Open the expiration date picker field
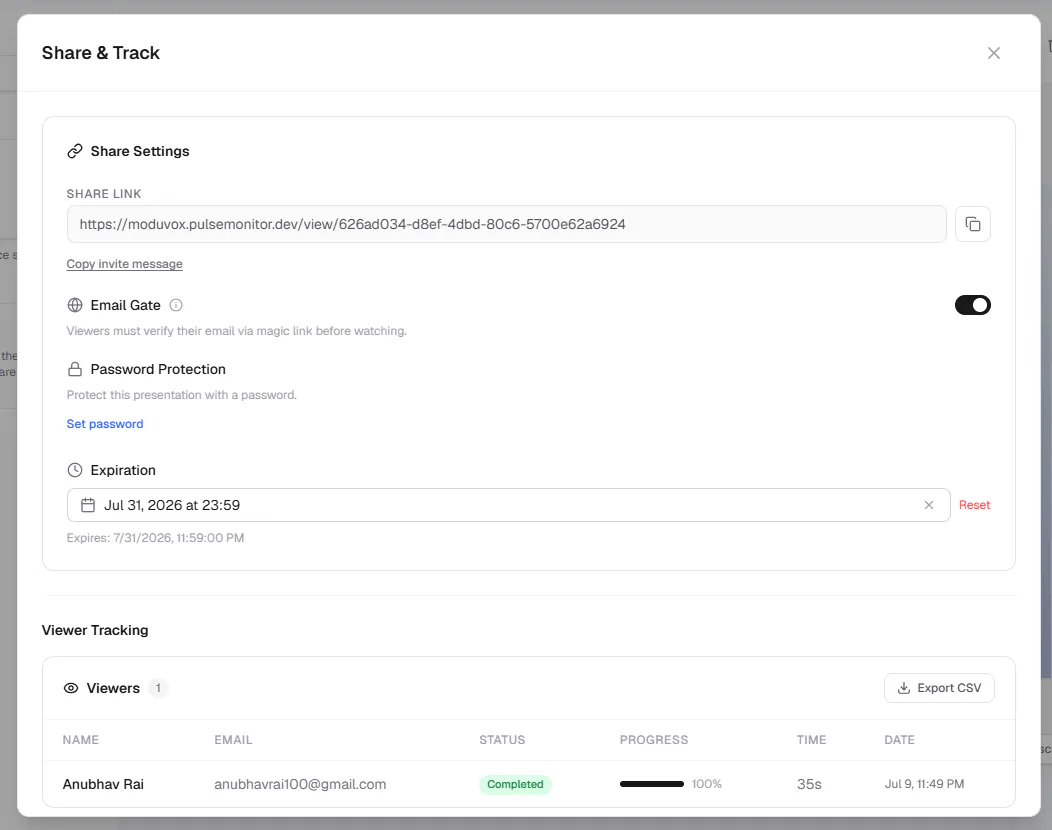The image size is (1052, 830). point(509,505)
